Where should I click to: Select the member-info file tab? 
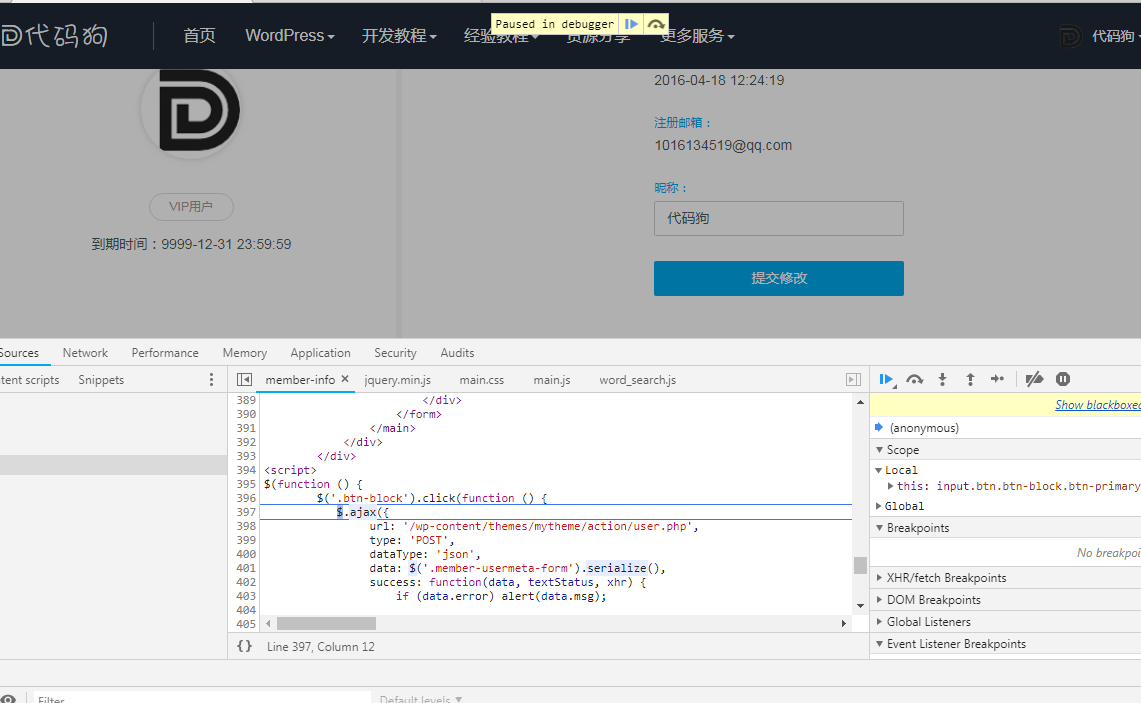pyautogui.click(x=300, y=380)
